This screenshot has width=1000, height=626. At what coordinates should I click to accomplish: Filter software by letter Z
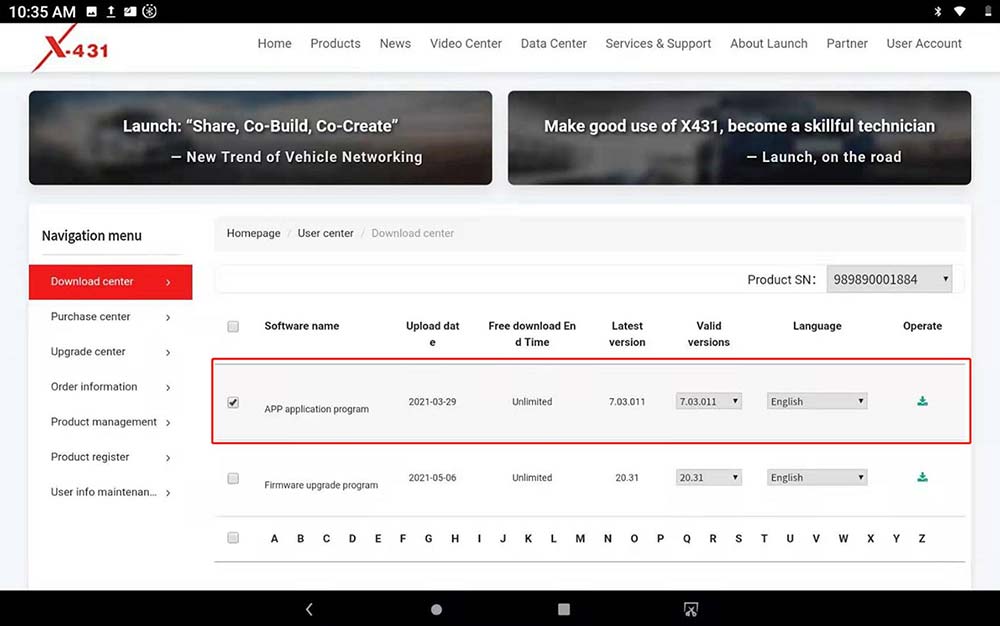pos(922,539)
